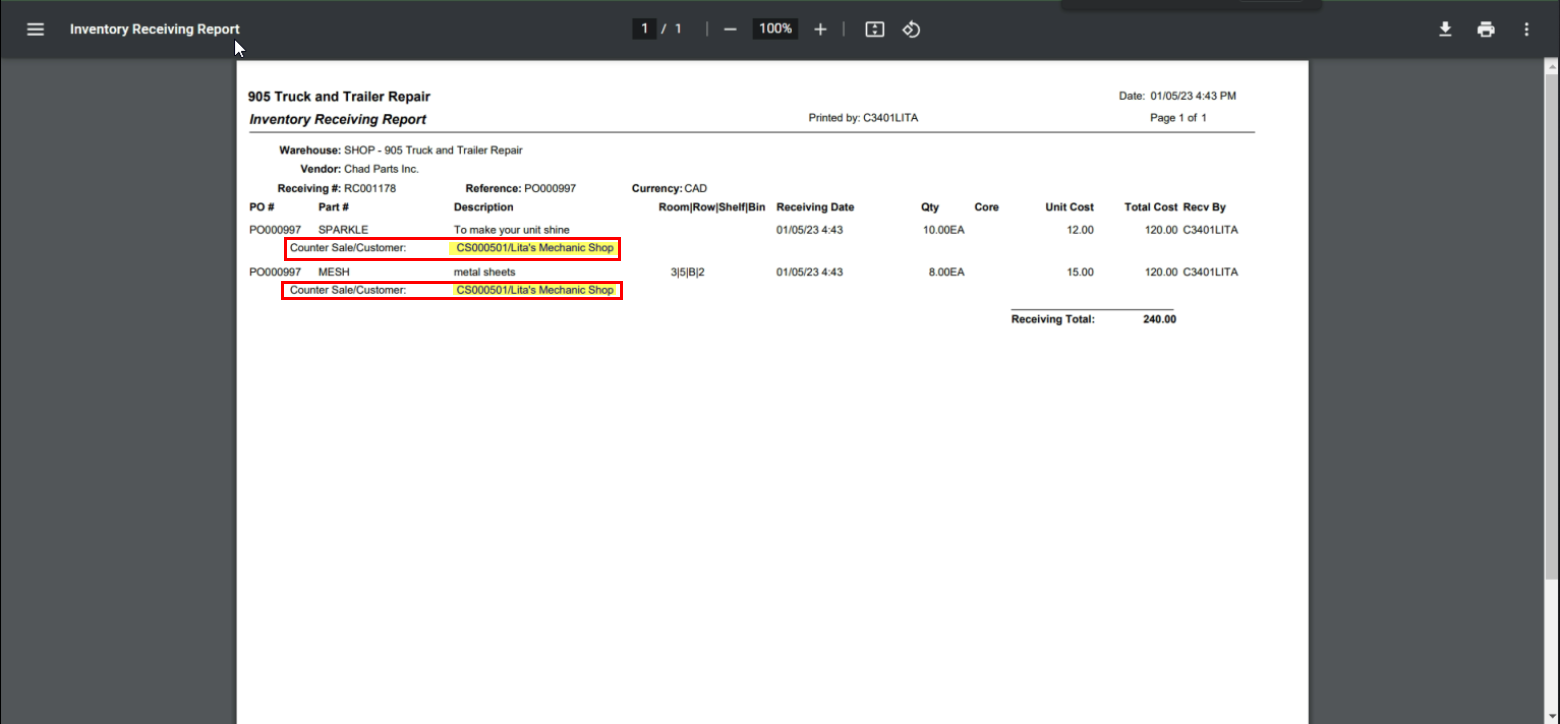This screenshot has width=1560, height=724.
Task: Select the page number input field
Action: [644, 29]
